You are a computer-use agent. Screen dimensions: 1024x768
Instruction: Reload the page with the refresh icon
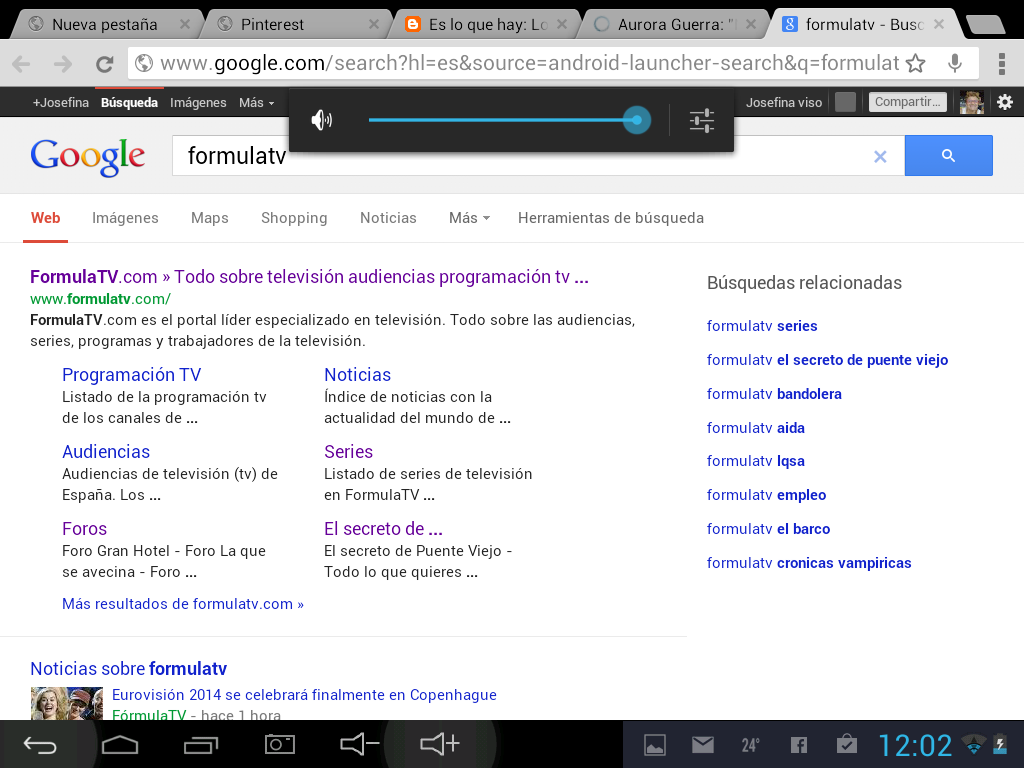click(104, 63)
